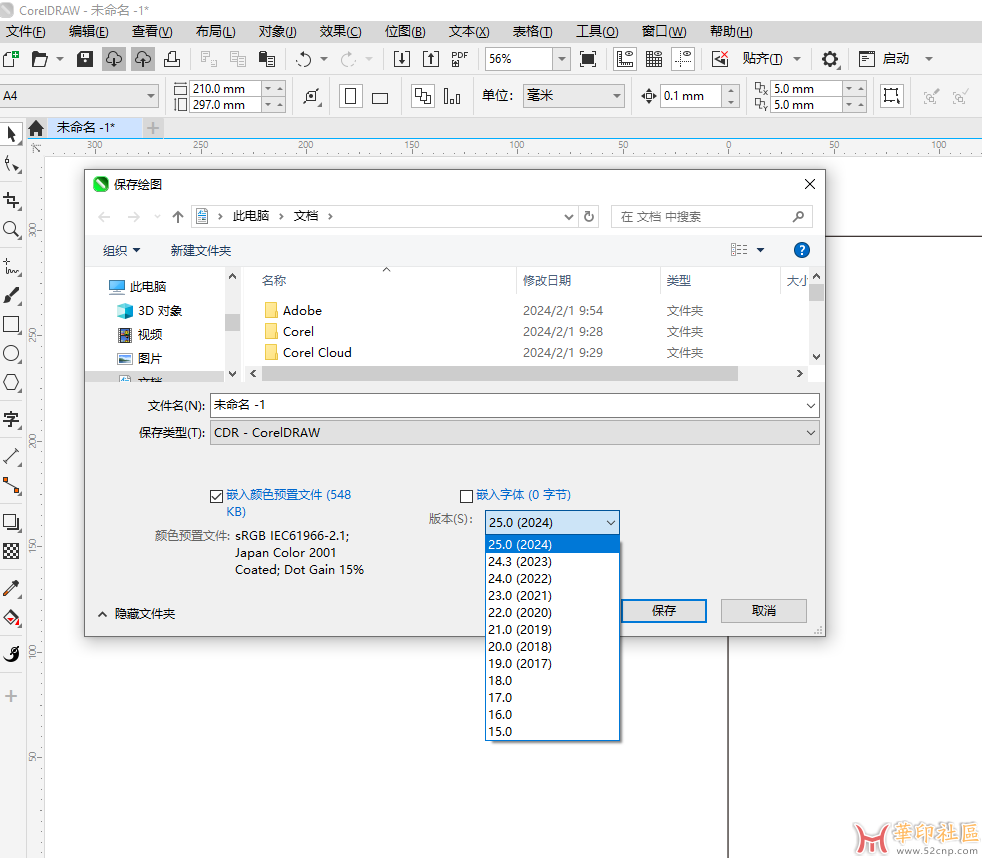Collapse the Hide Folders expander

(x=137, y=614)
